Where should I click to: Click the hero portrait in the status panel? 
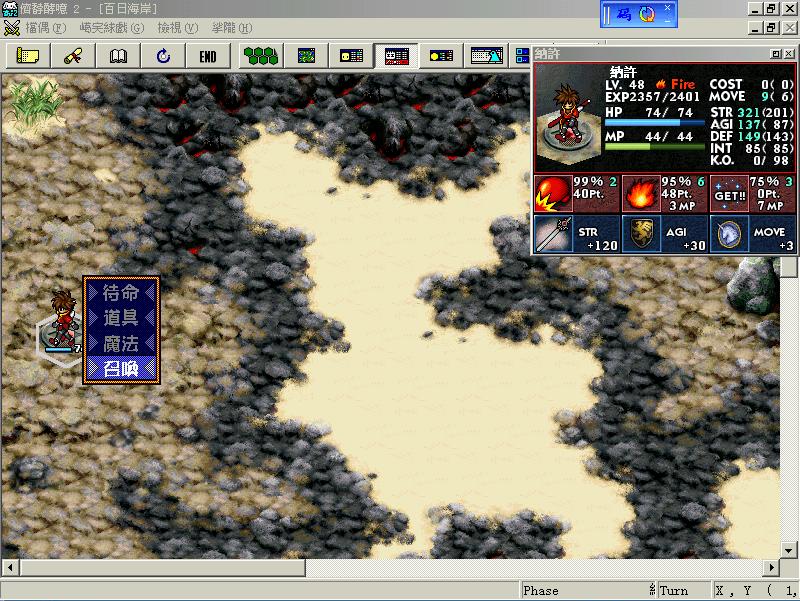[569, 121]
